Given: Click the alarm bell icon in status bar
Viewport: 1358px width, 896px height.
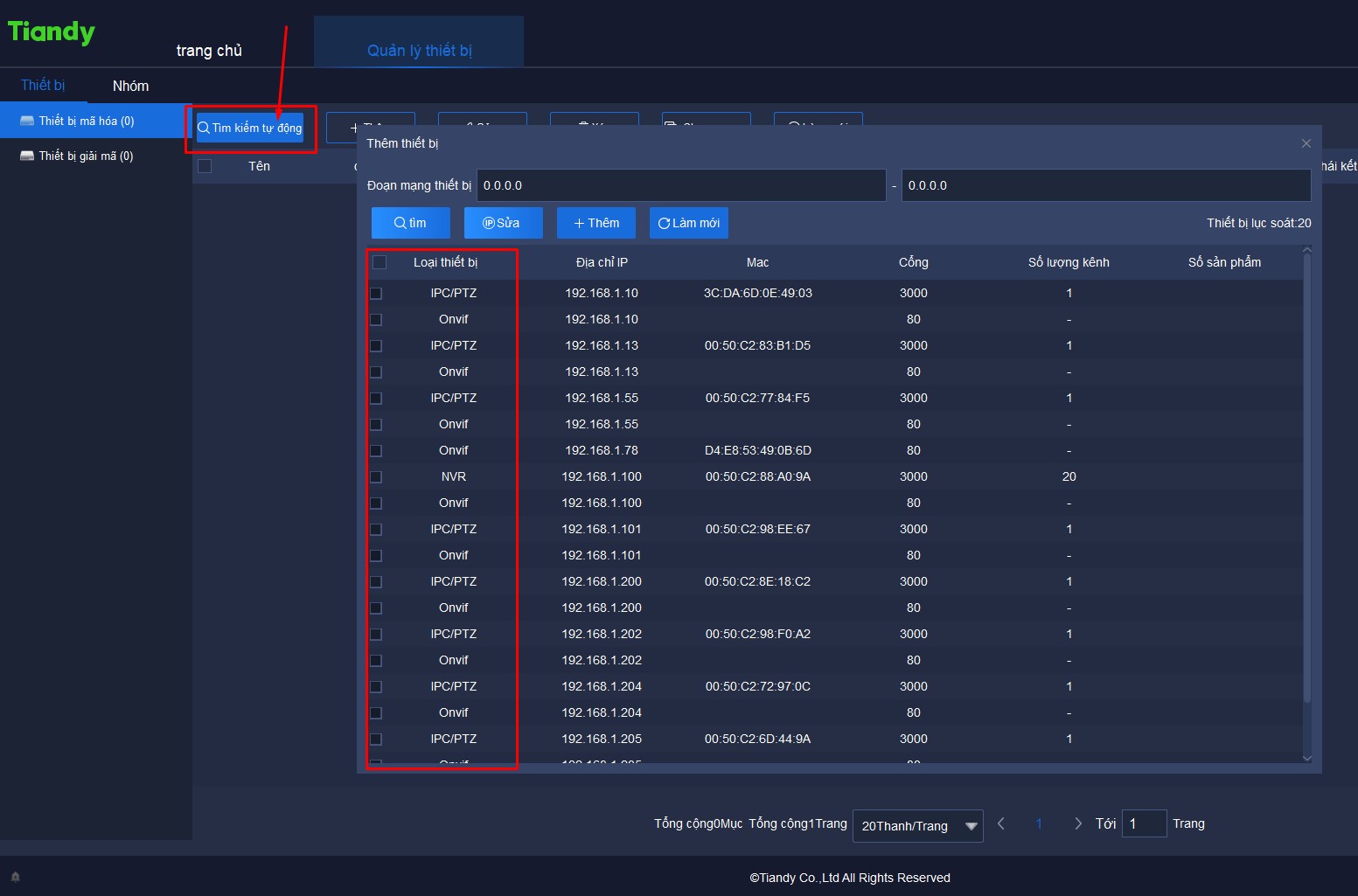Looking at the screenshot, I should click(15, 877).
